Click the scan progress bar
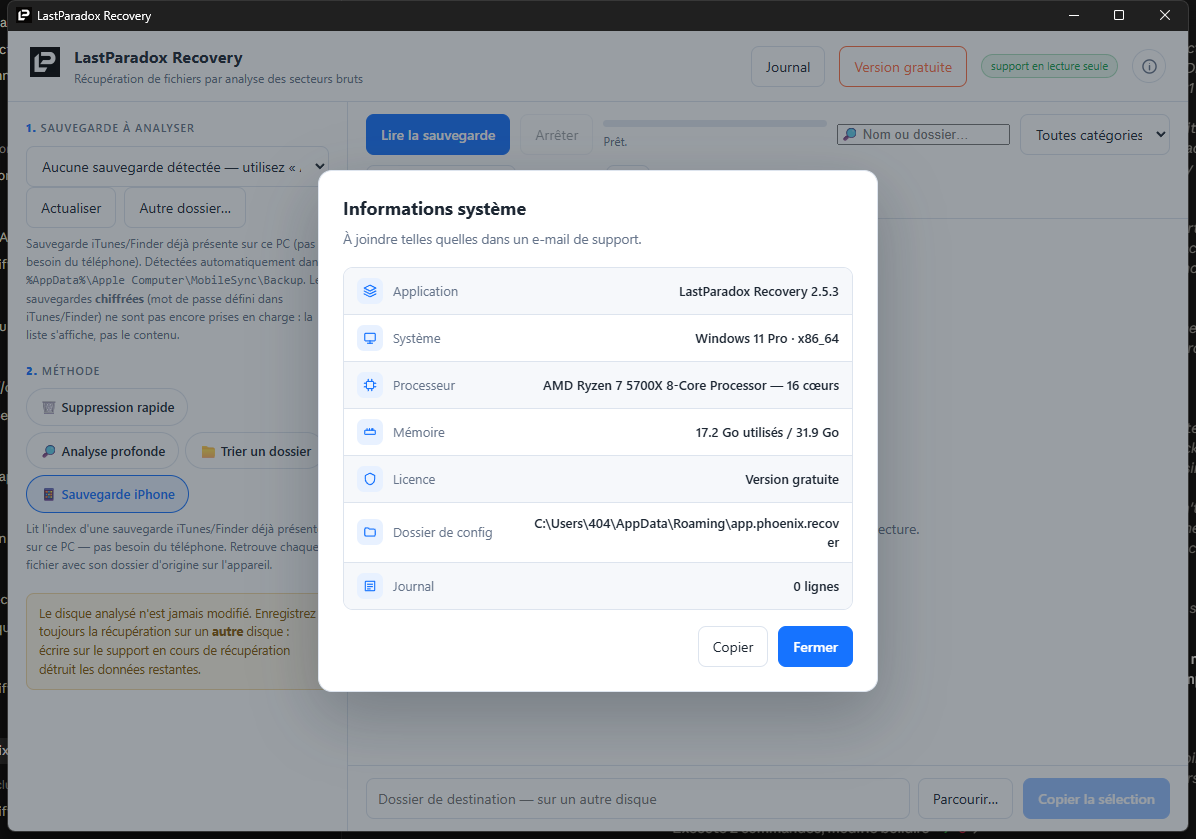Screen dimensions: 1196x839 pyautogui.click(x=715, y=124)
